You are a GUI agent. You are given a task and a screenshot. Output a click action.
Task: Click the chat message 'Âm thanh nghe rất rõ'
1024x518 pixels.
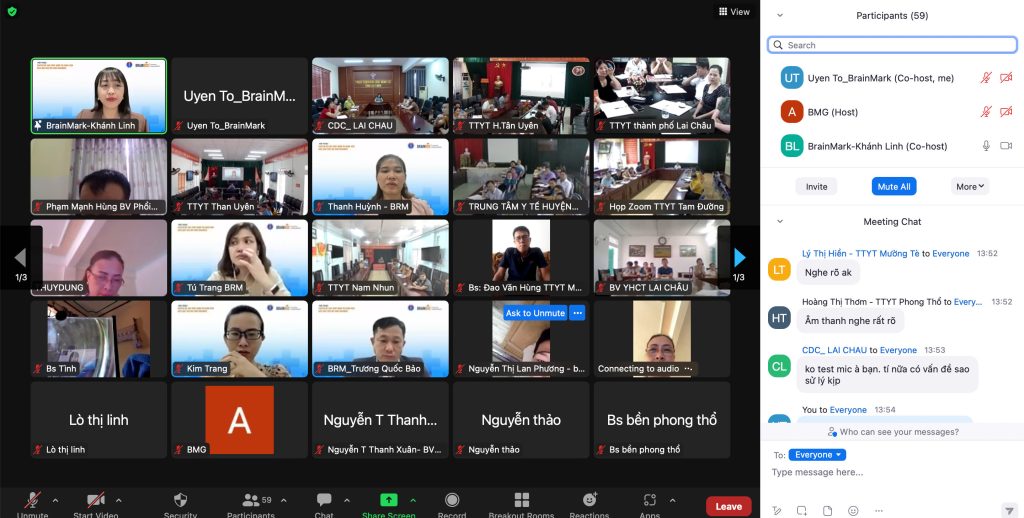click(x=850, y=321)
